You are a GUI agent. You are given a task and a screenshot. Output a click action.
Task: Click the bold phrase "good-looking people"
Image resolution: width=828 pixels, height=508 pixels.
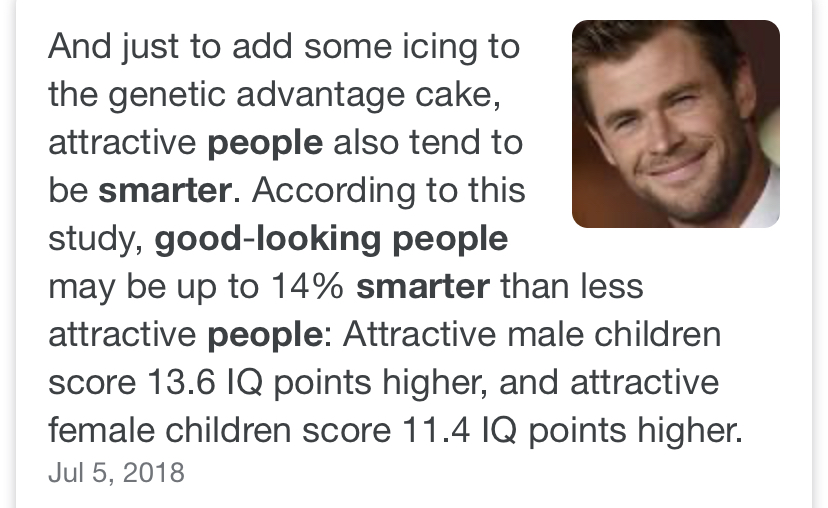click(331, 239)
